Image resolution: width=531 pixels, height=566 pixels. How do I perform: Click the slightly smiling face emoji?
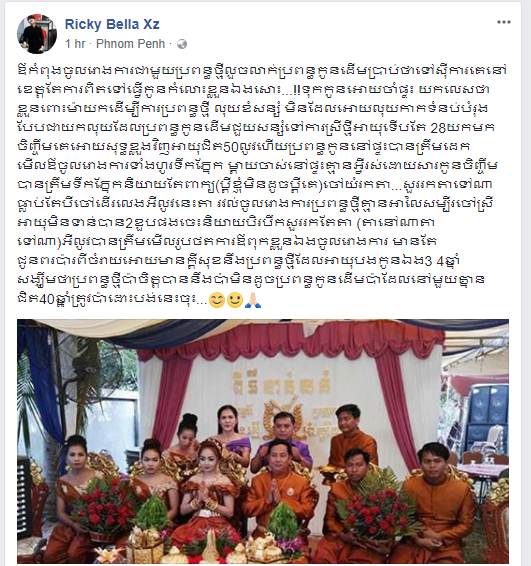235,300
